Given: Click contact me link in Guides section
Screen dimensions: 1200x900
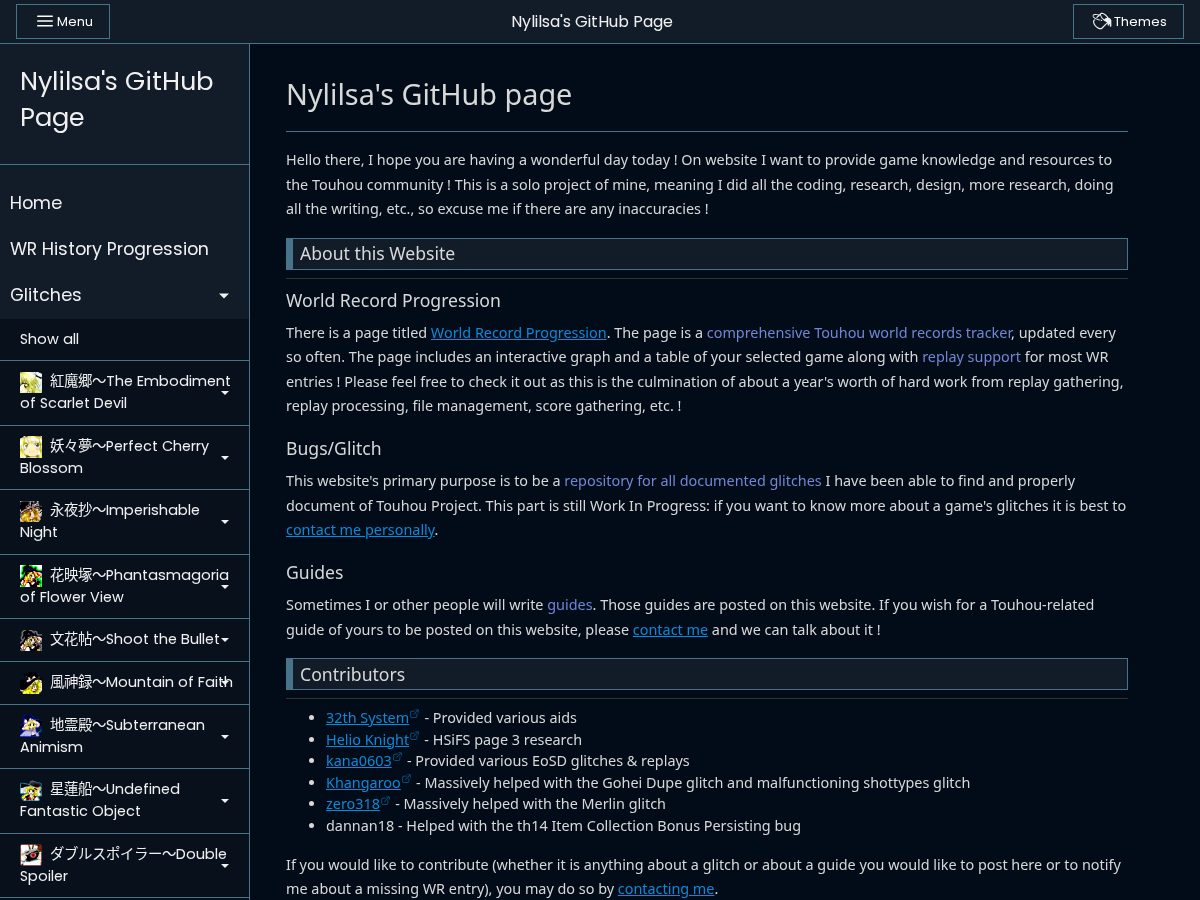Looking at the screenshot, I should pyautogui.click(x=670, y=630).
